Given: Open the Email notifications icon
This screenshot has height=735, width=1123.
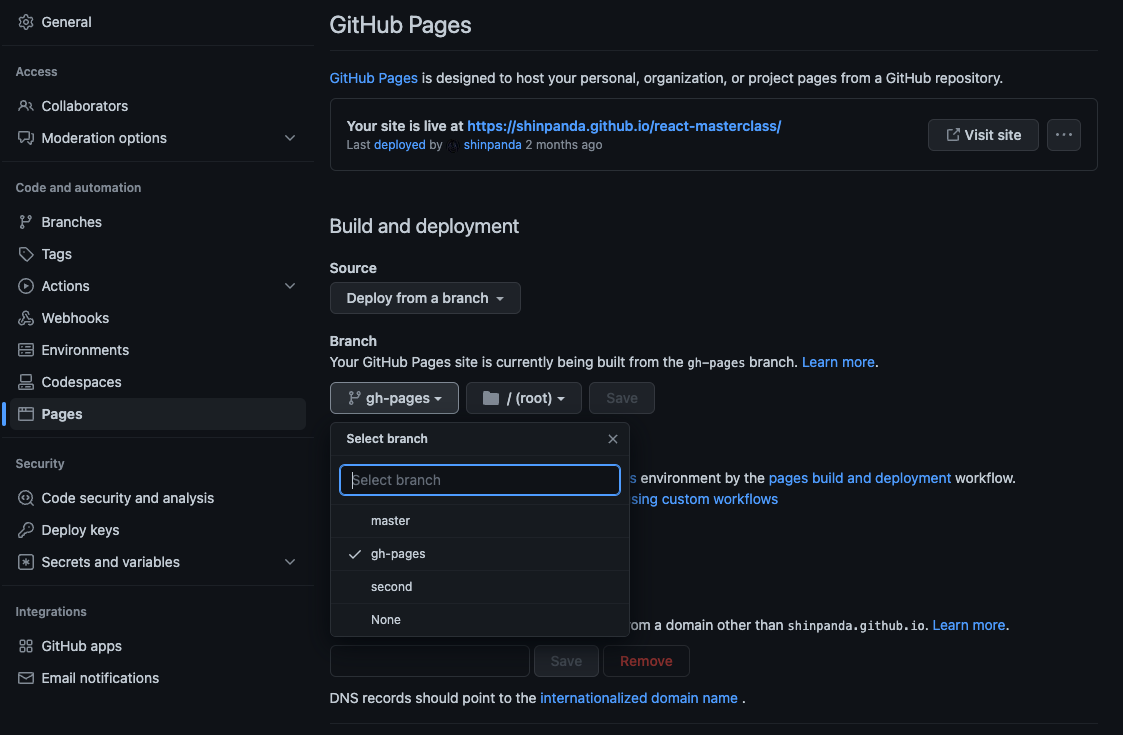Looking at the screenshot, I should (27, 678).
